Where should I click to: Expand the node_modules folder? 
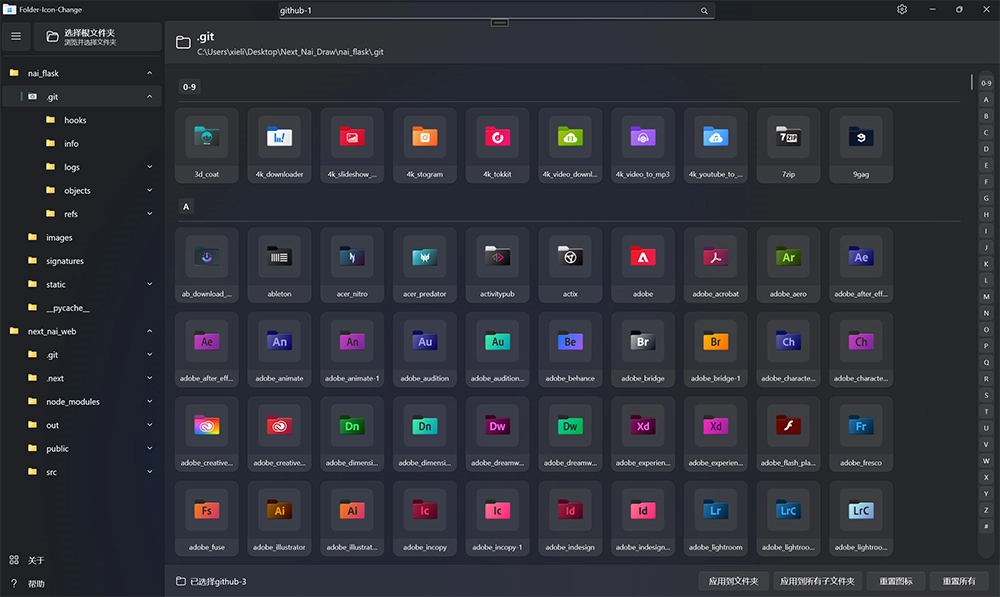pos(149,401)
